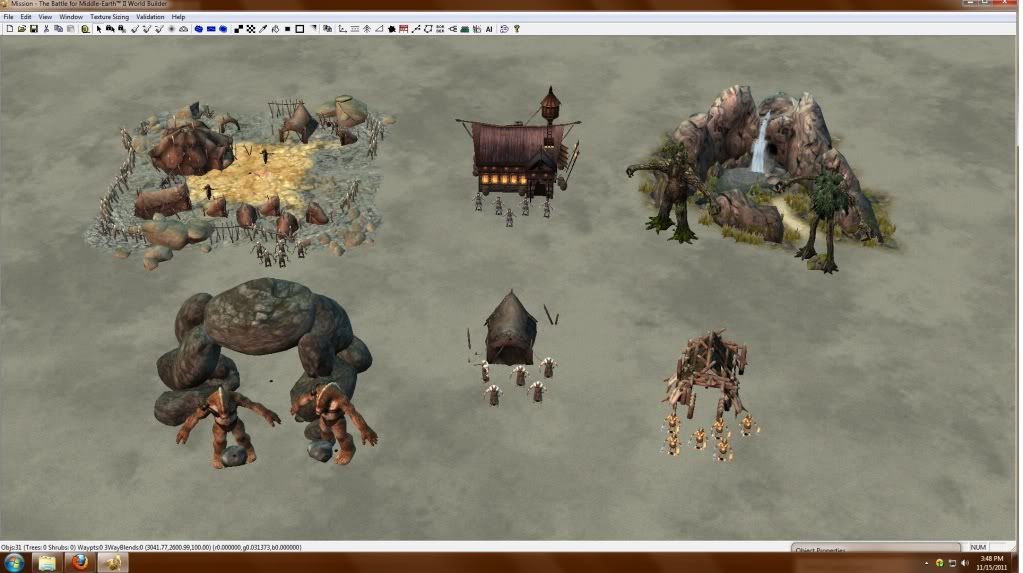Click the AI toolbar icon
Viewport: 1023px width, 573px height.
(489, 29)
